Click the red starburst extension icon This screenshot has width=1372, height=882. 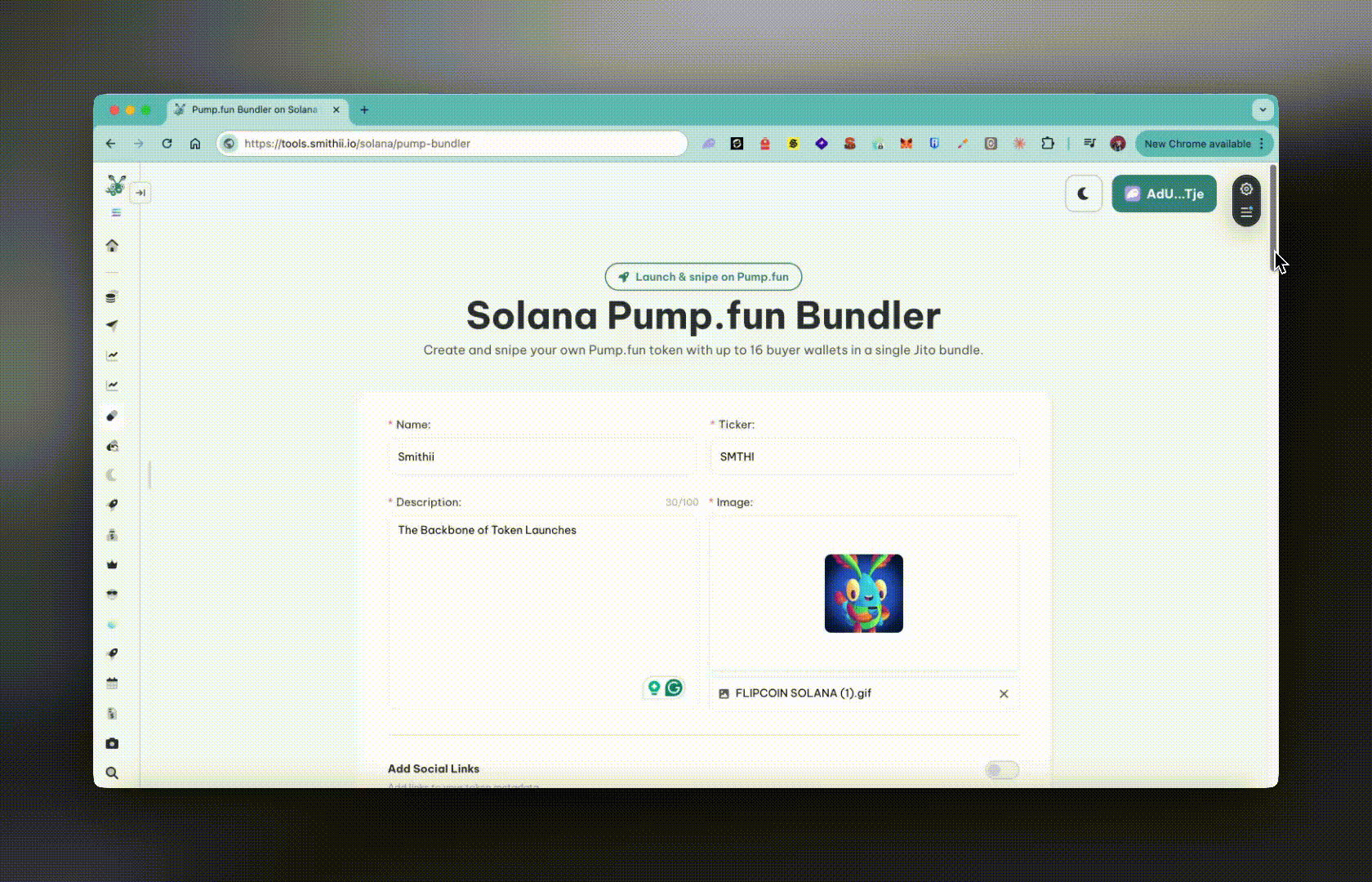pyautogui.click(x=1019, y=144)
